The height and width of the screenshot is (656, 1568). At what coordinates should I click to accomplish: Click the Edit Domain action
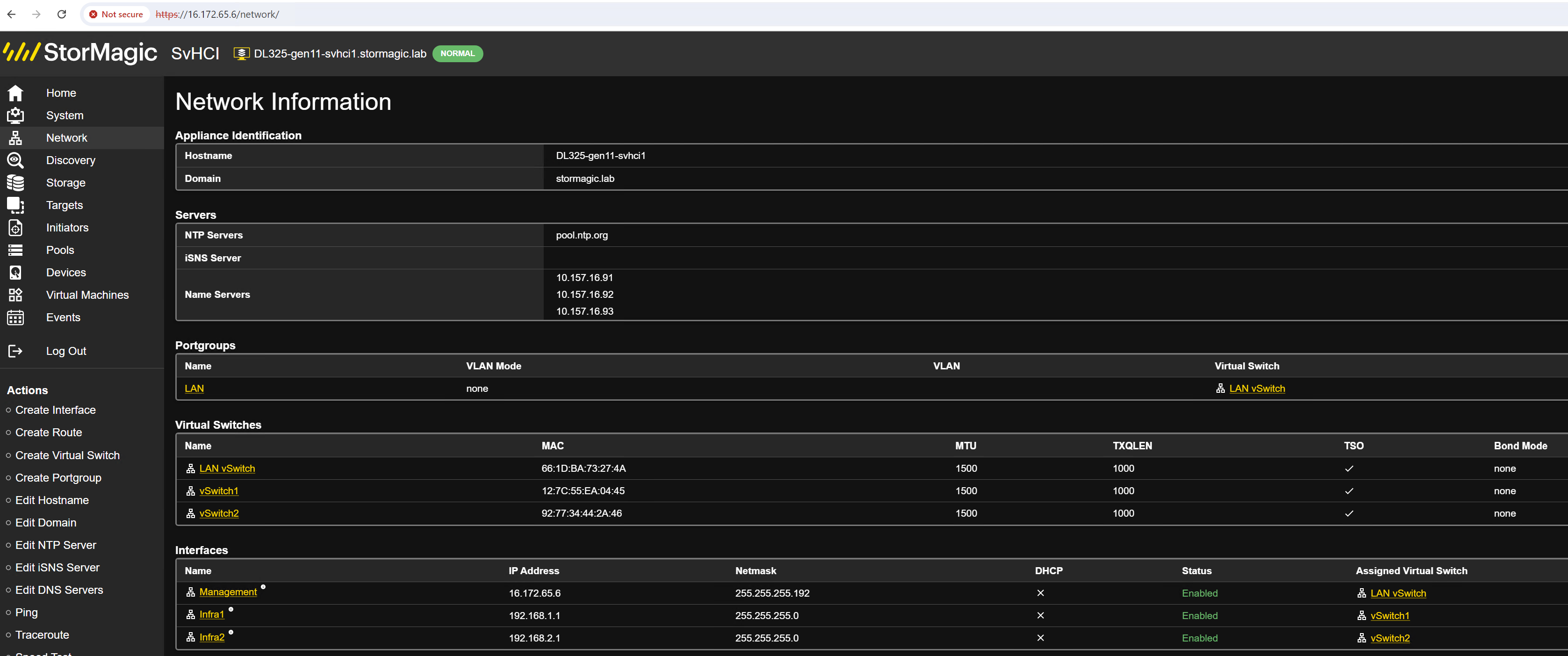tap(46, 523)
